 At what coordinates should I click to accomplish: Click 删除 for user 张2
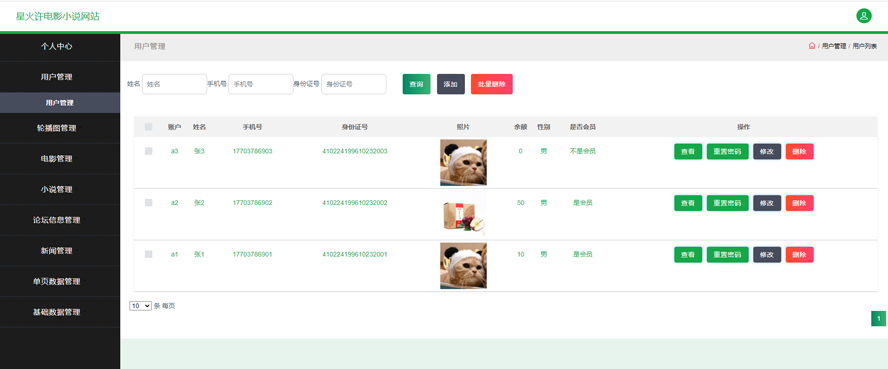(800, 203)
